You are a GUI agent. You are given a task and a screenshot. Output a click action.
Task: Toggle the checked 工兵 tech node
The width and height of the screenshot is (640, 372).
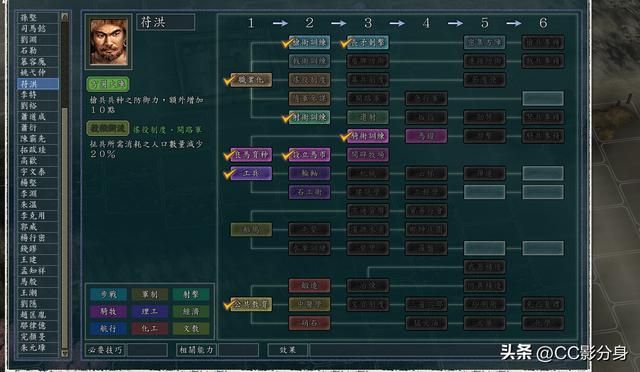(251, 174)
